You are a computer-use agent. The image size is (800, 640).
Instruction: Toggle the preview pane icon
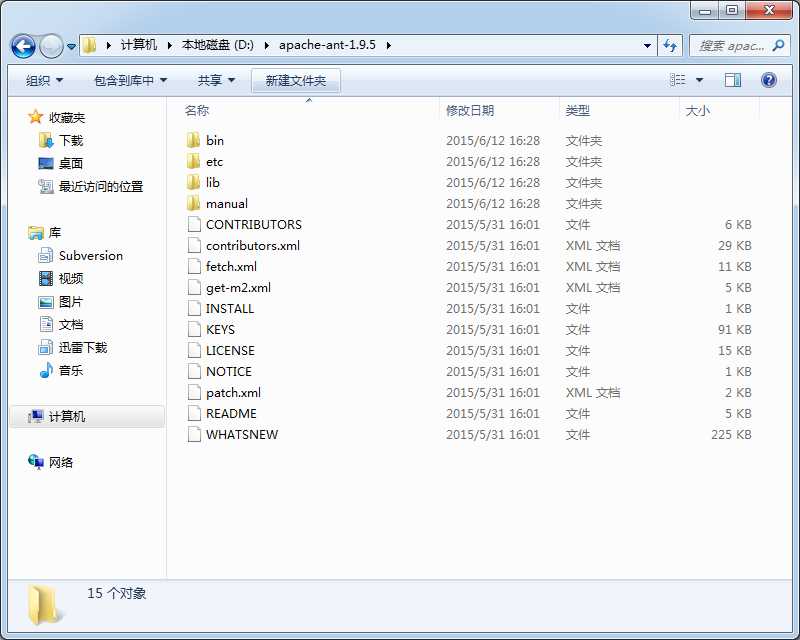coord(733,80)
